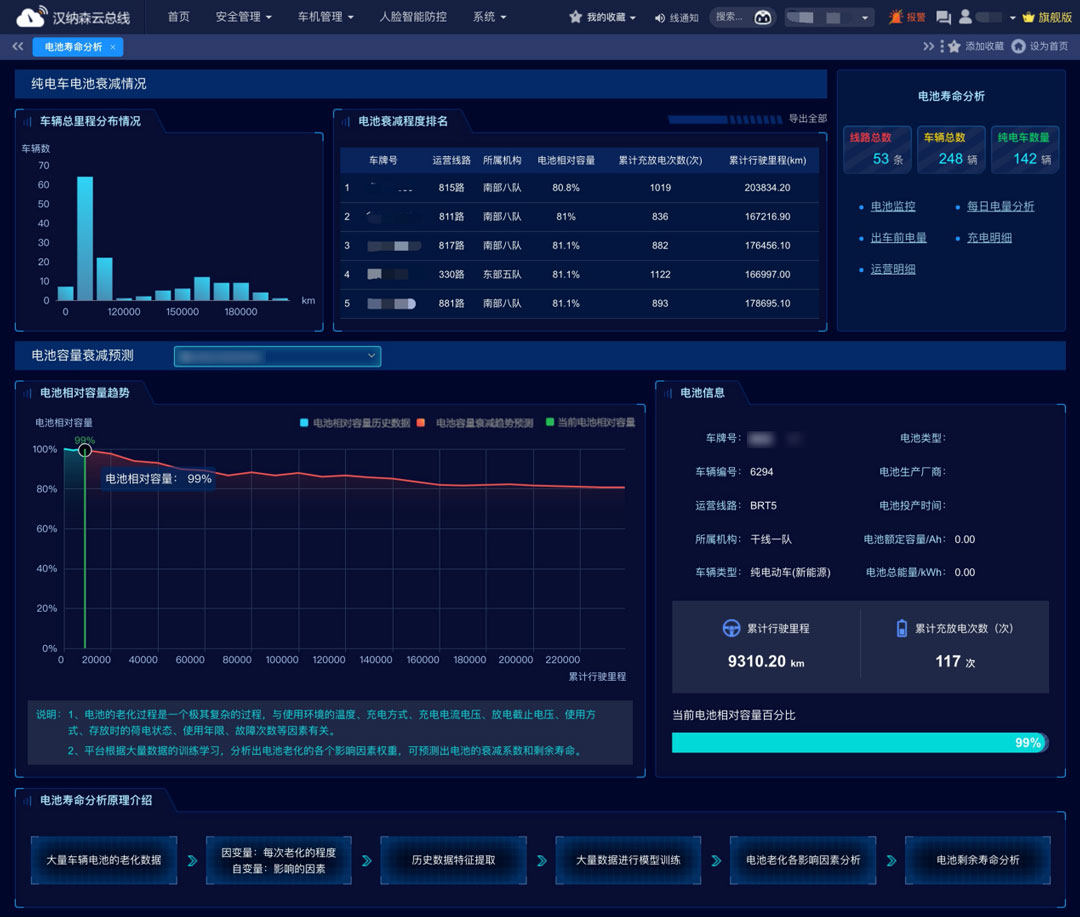Viewport: 1080px width, 917px height.
Task: Expand the 系统 menu
Action: 489,17
